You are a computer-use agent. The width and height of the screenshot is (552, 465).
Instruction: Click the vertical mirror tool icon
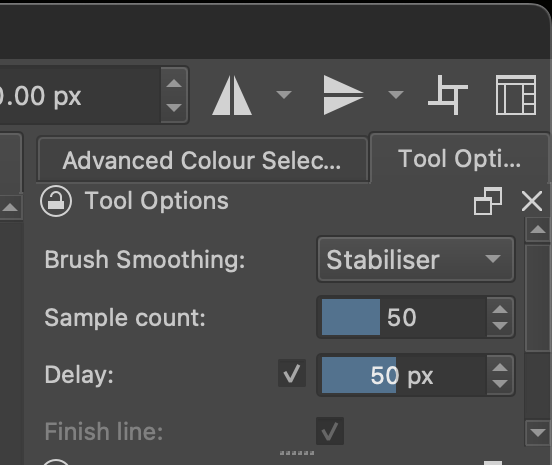pyautogui.click(x=343, y=95)
